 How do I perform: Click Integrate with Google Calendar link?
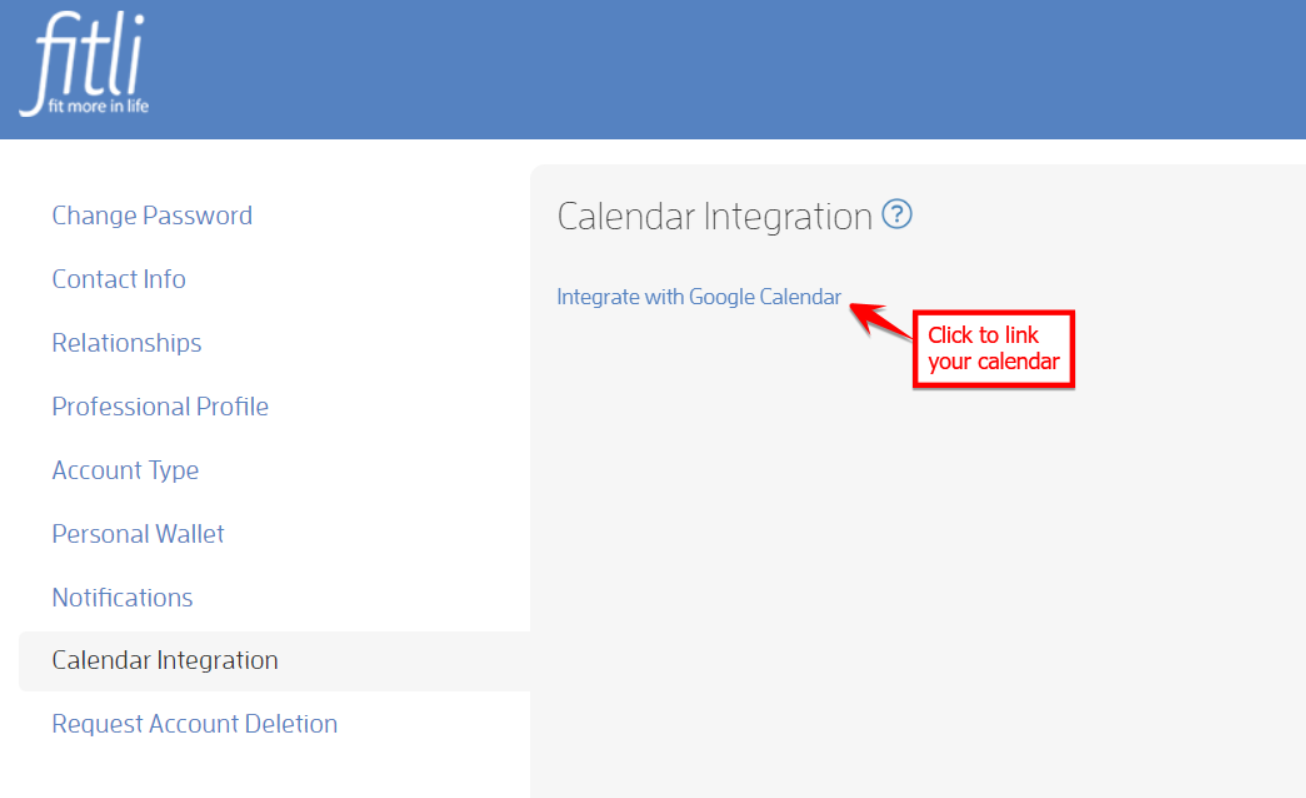coord(699,297)
